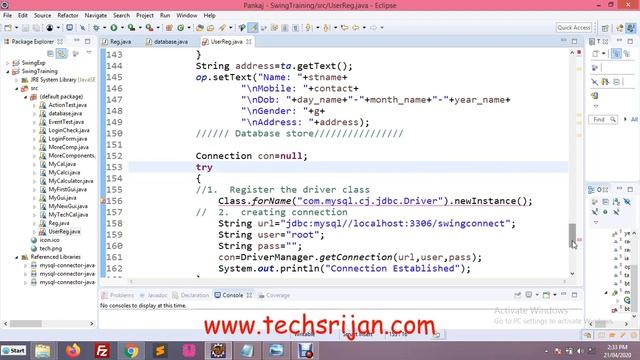Open Package Explorer view menu arrow
Viewport: 640px width, 360px height.
(89, 53)
